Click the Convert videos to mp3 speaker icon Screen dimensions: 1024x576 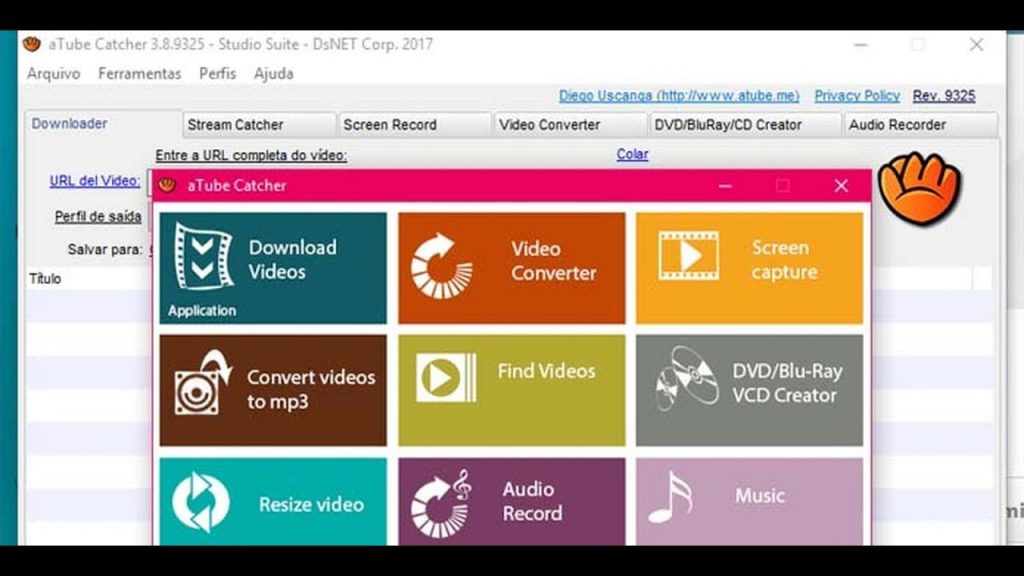(x=202, y=383)
